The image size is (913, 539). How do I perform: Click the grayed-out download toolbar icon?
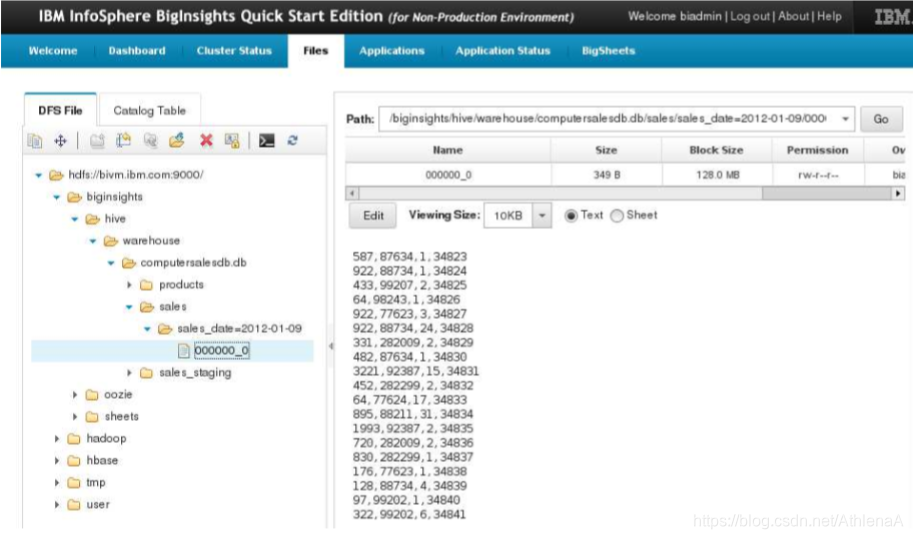(150, 140)
